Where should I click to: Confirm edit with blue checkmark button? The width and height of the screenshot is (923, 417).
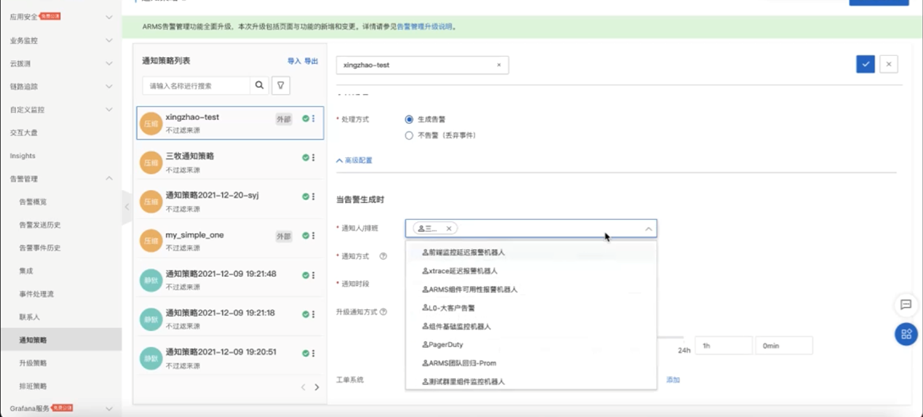click(865, 64)
